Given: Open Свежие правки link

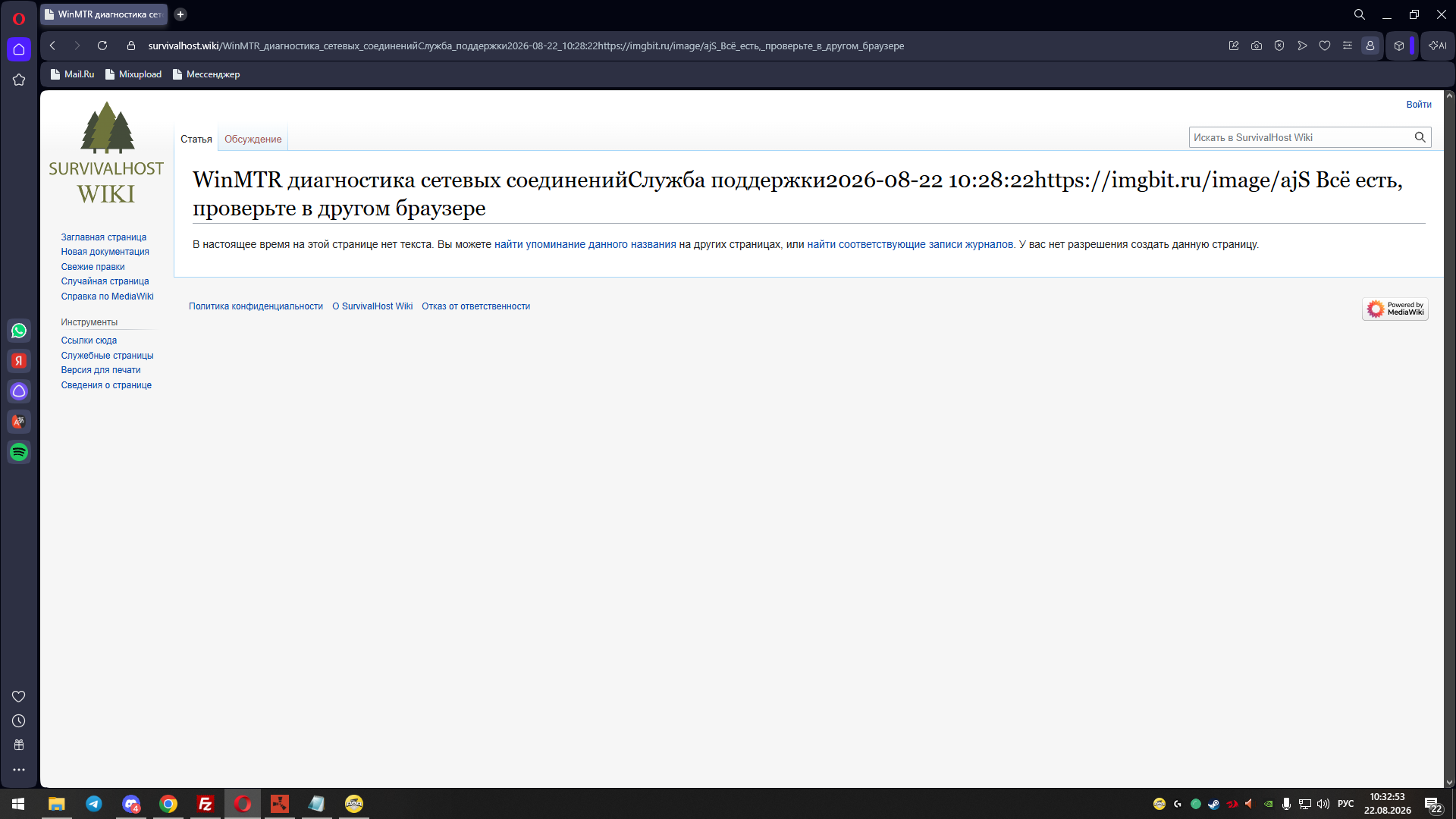Looking at the screenshot, I should click(93, 267).
